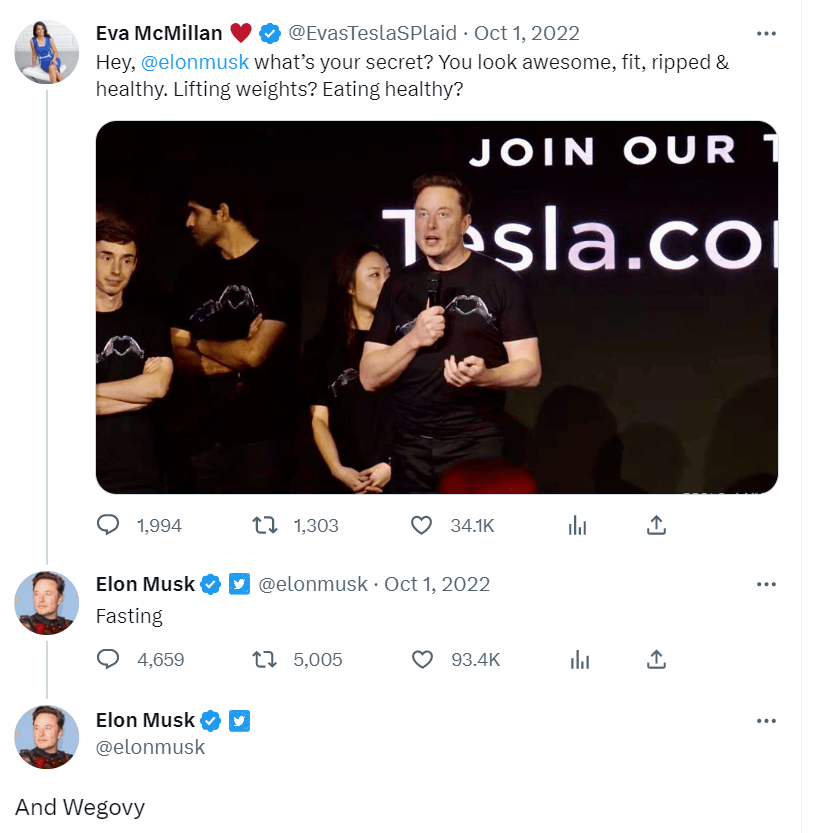
Task: Retweet Eva McMillan's tweet
Action: click(x=265, y=525)
